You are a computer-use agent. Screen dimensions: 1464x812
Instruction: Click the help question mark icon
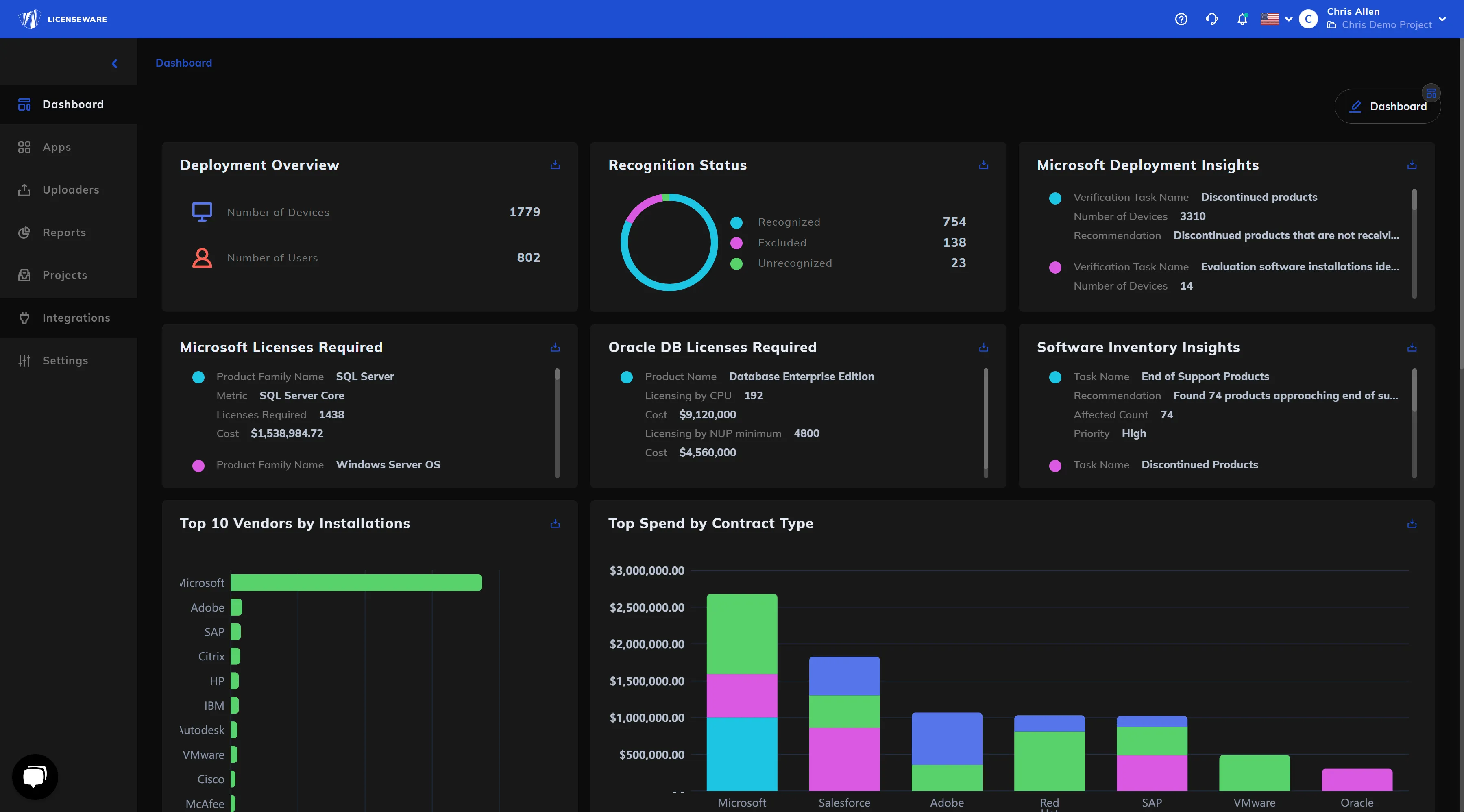1181,20
